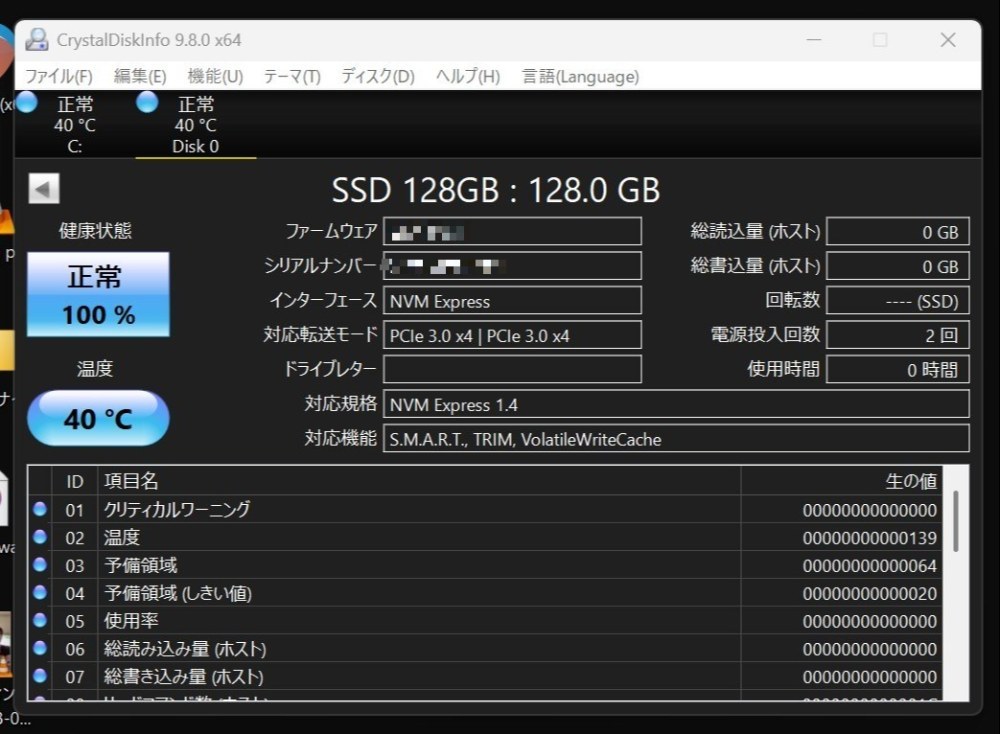
Task: Open the 機能(U) menu
Action: pos(215,77)
